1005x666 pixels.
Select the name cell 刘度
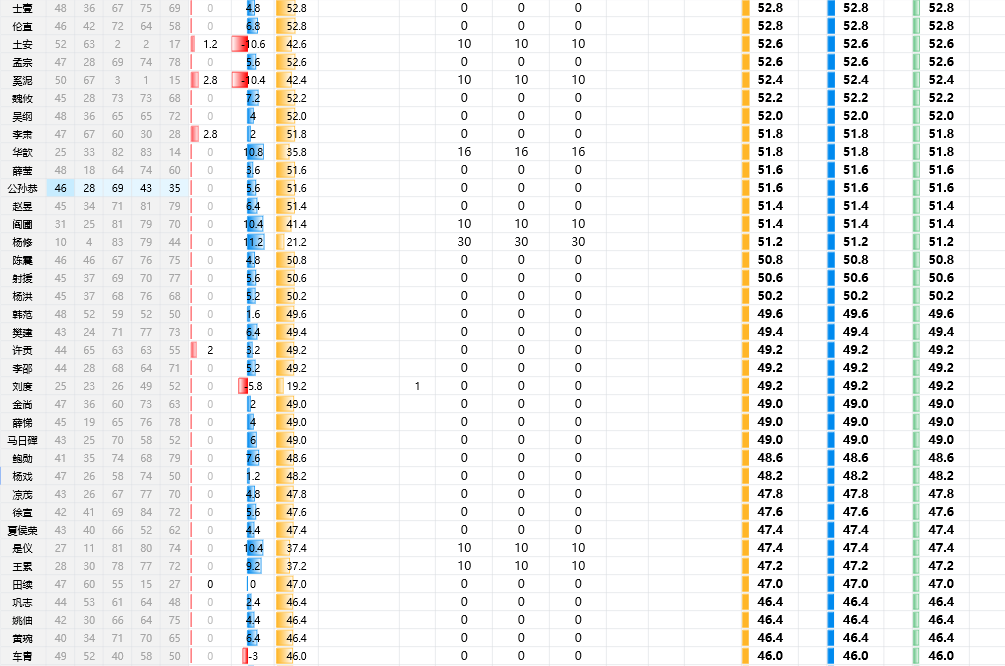point(22,387)
